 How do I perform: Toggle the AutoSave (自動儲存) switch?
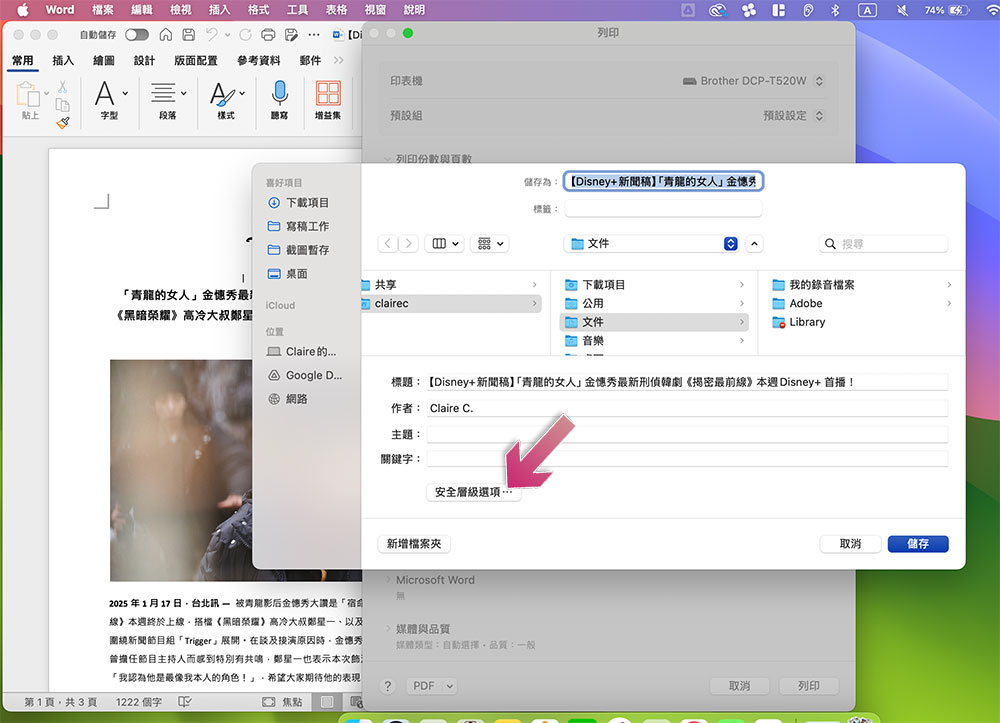[136, 34]
